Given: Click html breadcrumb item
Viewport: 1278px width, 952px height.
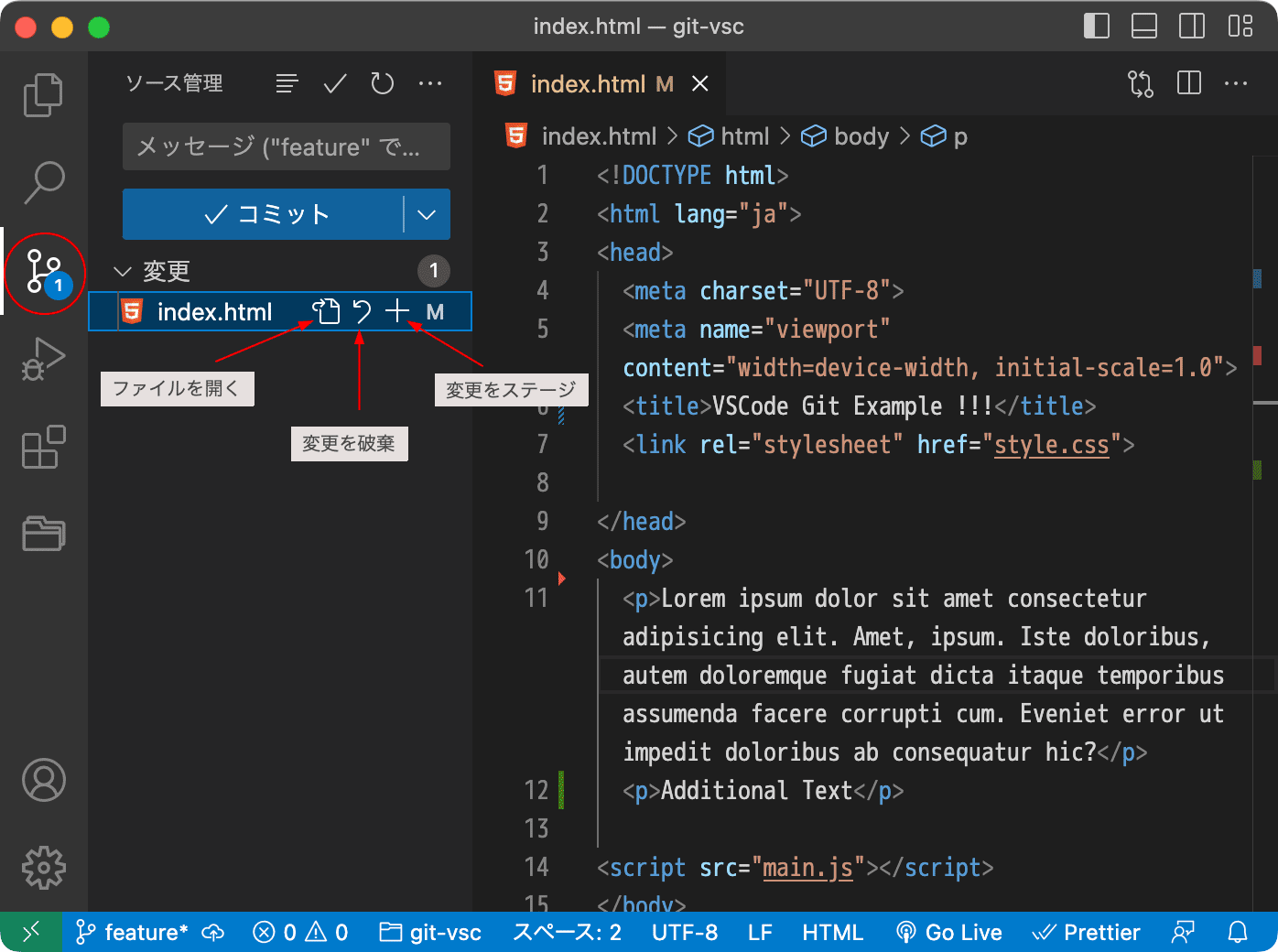Looking at the screenshot, I should click(x=730, y=136).
